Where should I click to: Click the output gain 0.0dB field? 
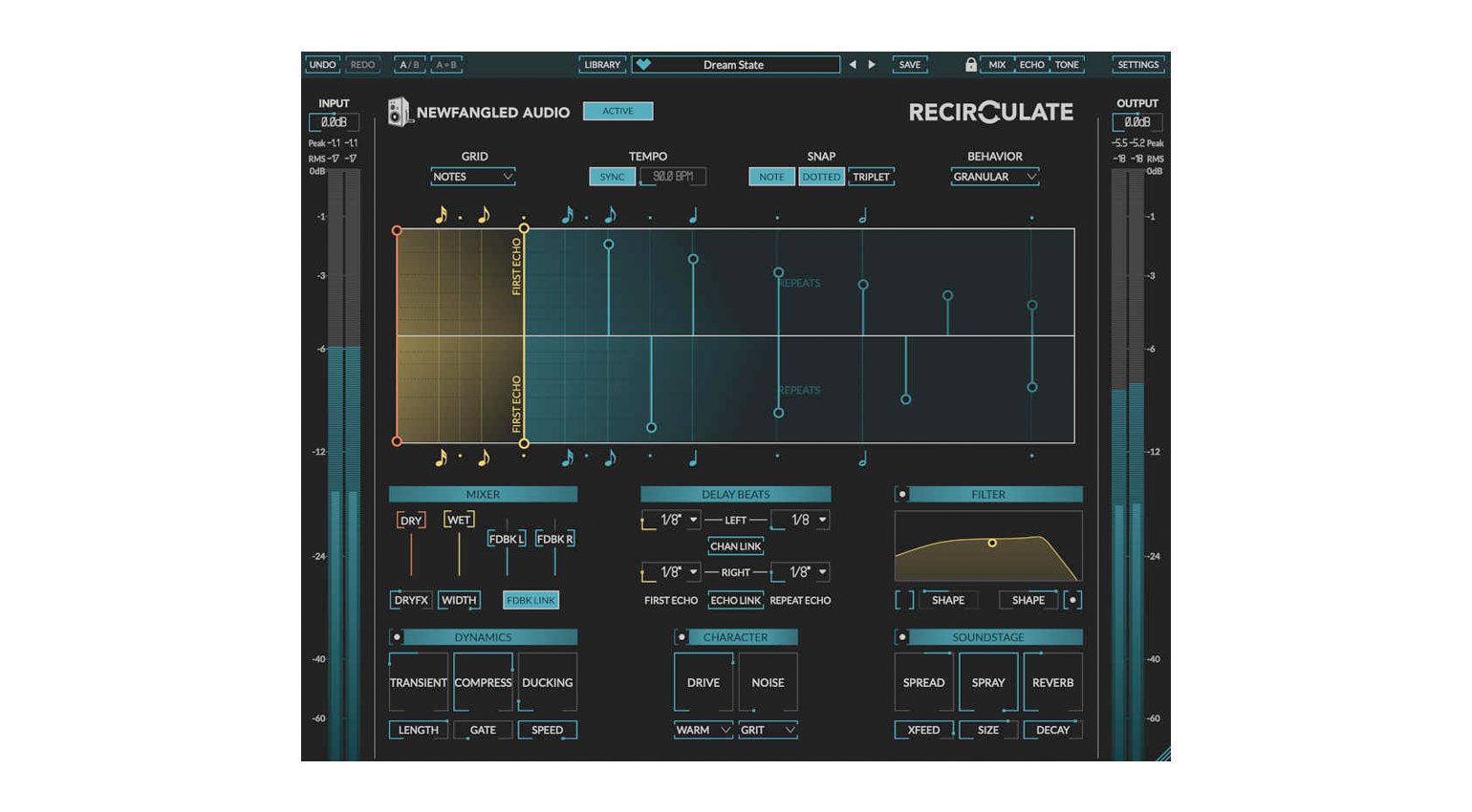point(1137,122)
